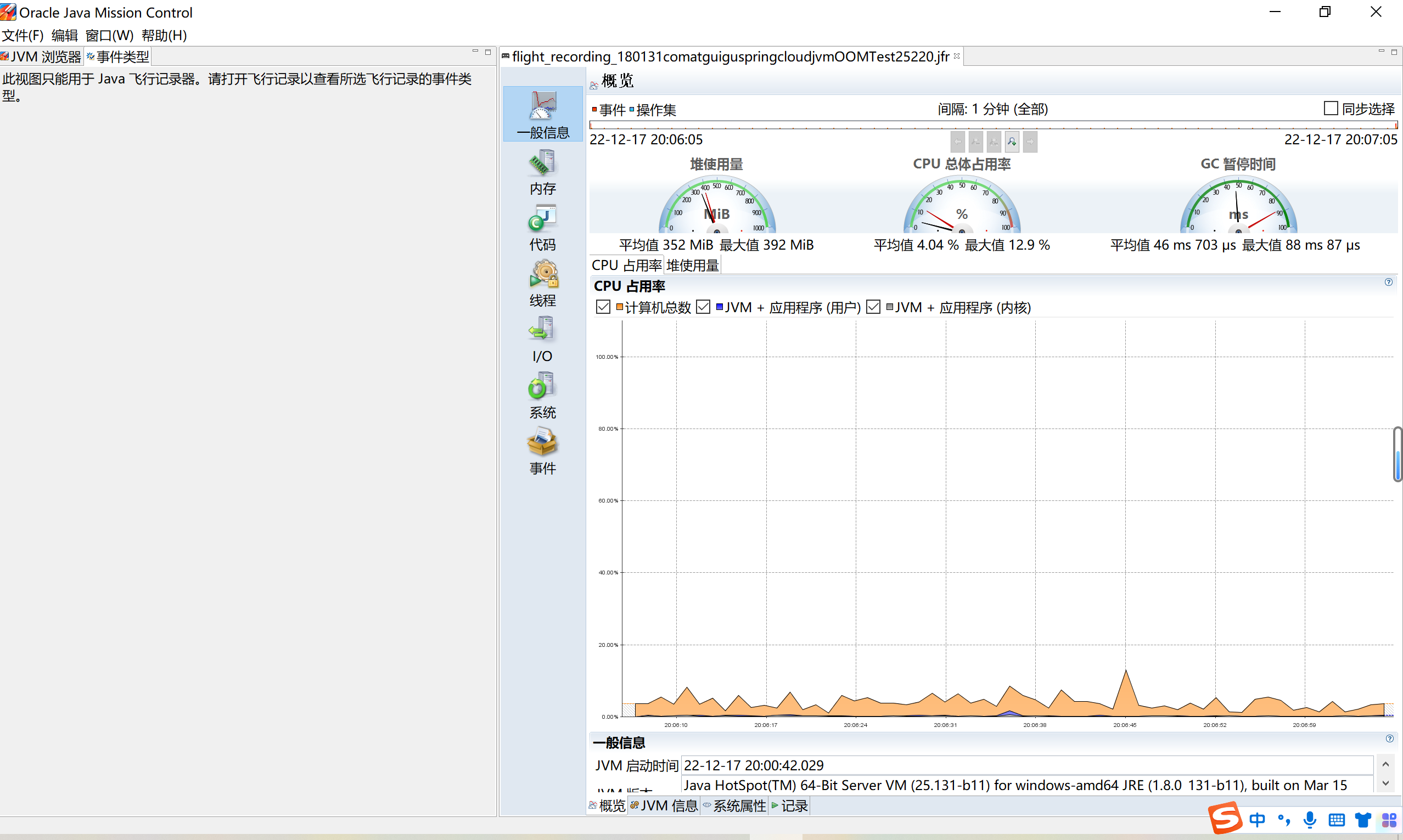Open the I/O tab group
The height and width of the screenshot is (840, 1403).
pos(542,340)
